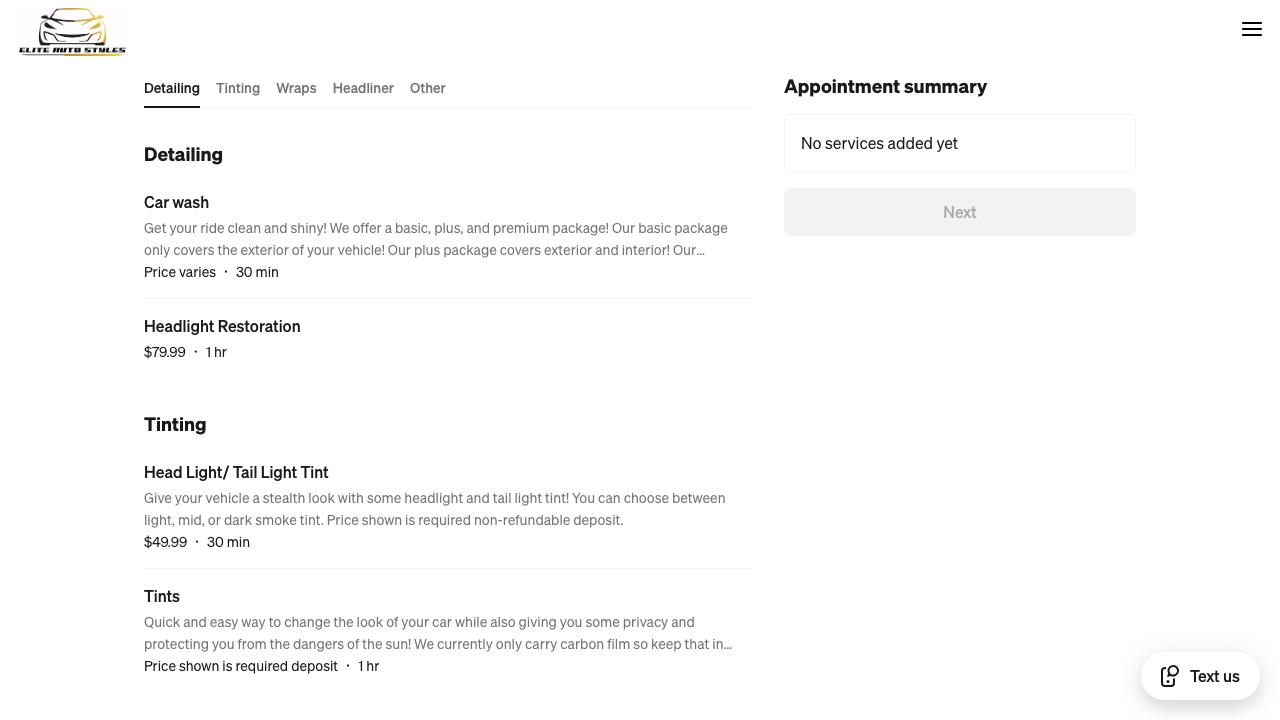This screenshot has width=1280, height=720.
Task: Click the Elite Auto Styles logo
Action: 72,32
